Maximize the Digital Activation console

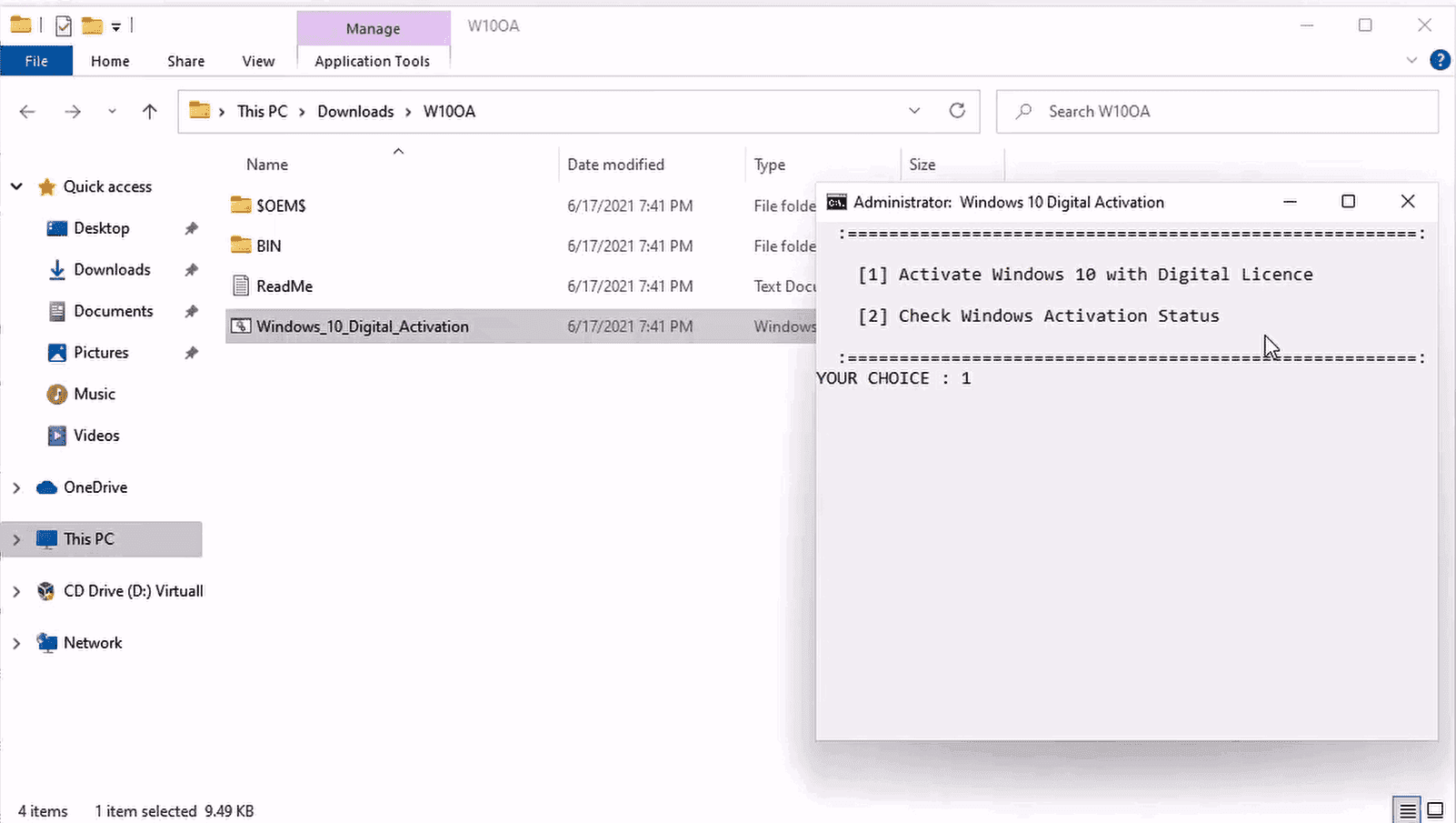pyautogui.click(x=1349, y=202)
